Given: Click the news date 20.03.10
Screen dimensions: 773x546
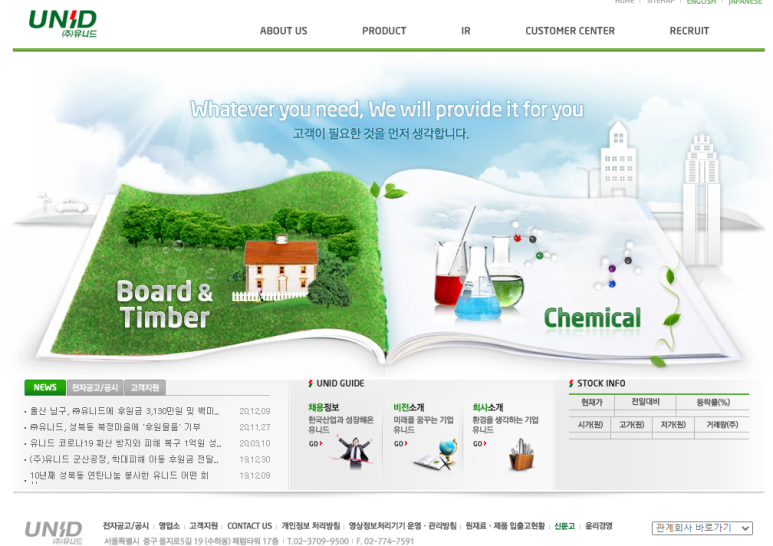Looking at the screenshot, I should [255, 444].
